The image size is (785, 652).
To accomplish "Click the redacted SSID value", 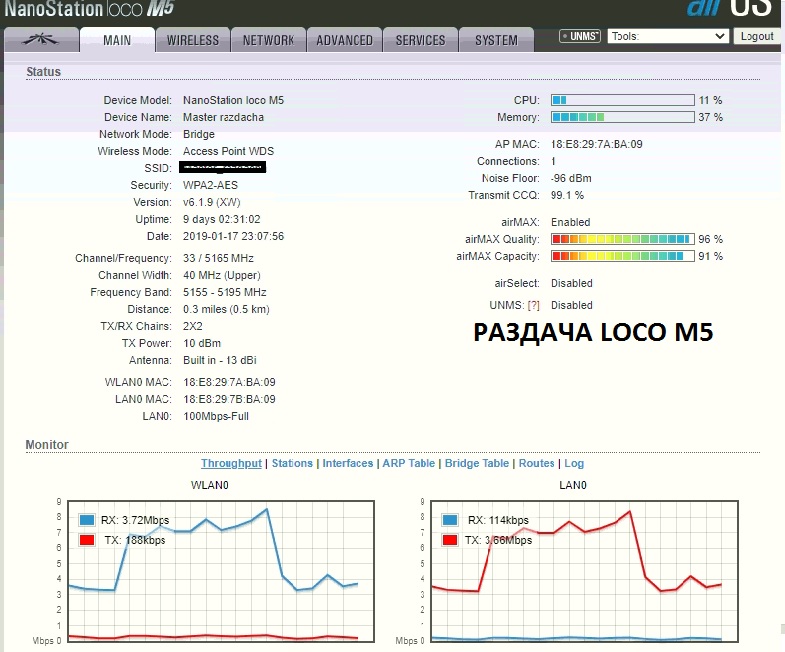I will (222, 167).
